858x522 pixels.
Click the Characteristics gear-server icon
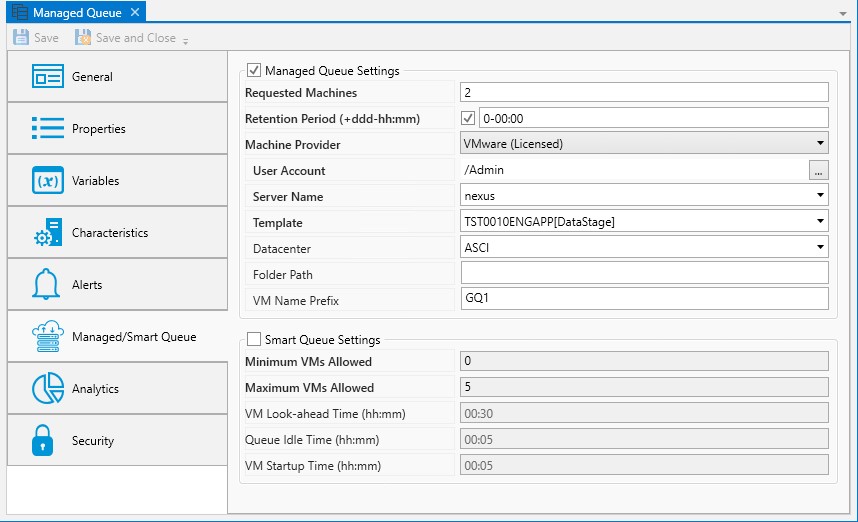pos(48,232)
